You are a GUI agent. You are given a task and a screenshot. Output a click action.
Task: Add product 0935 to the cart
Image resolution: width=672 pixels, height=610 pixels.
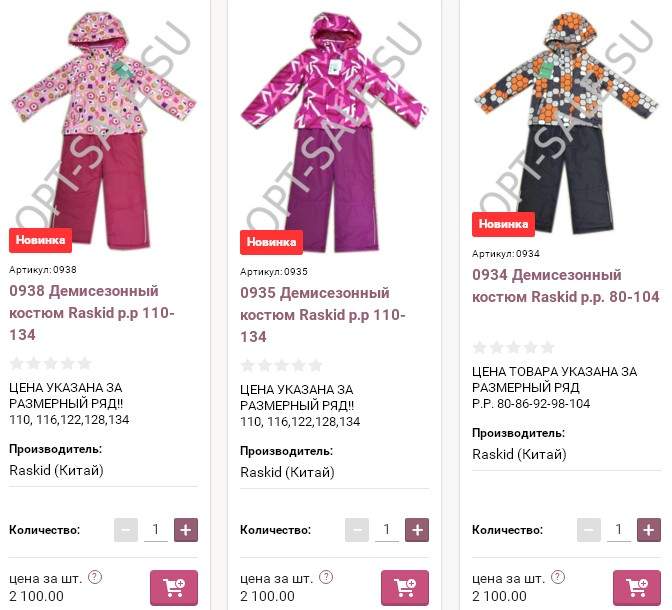(x=405, y=587)
